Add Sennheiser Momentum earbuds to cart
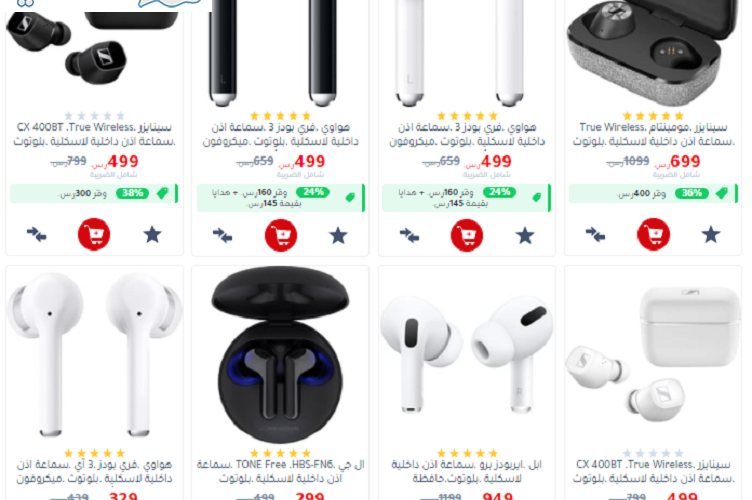752x500 pixels. coord(653,234)
